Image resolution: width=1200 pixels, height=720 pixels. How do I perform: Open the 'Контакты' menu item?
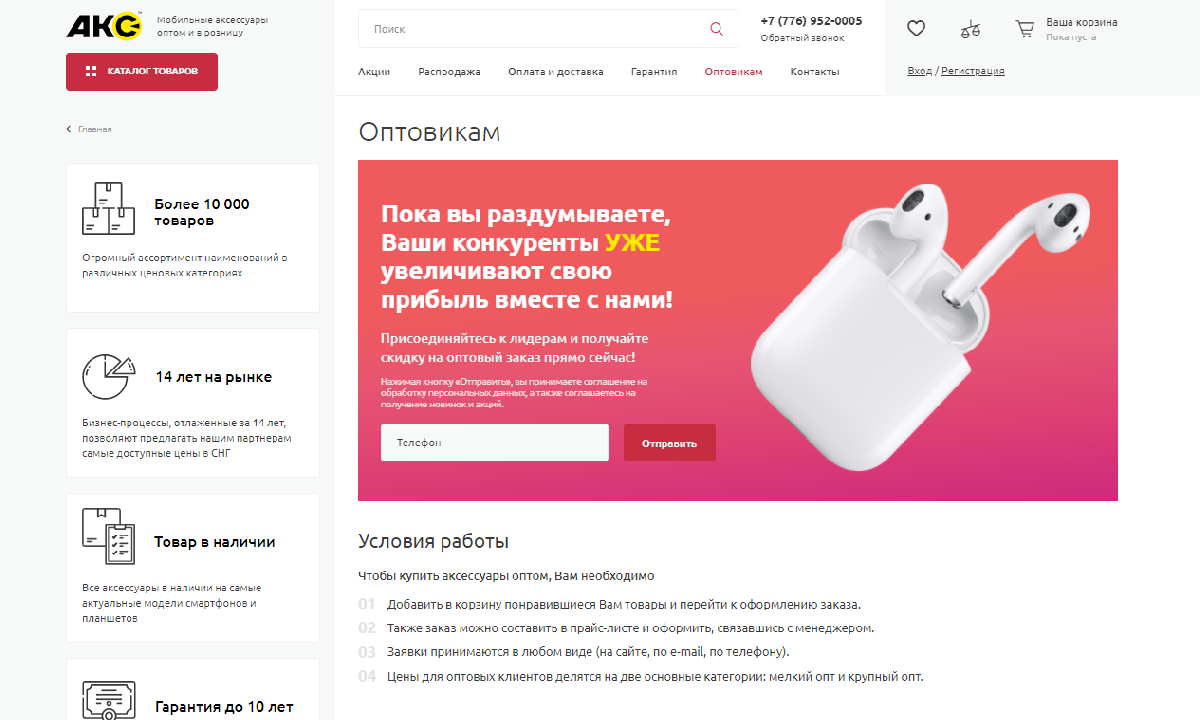click(x=815, y=72)
